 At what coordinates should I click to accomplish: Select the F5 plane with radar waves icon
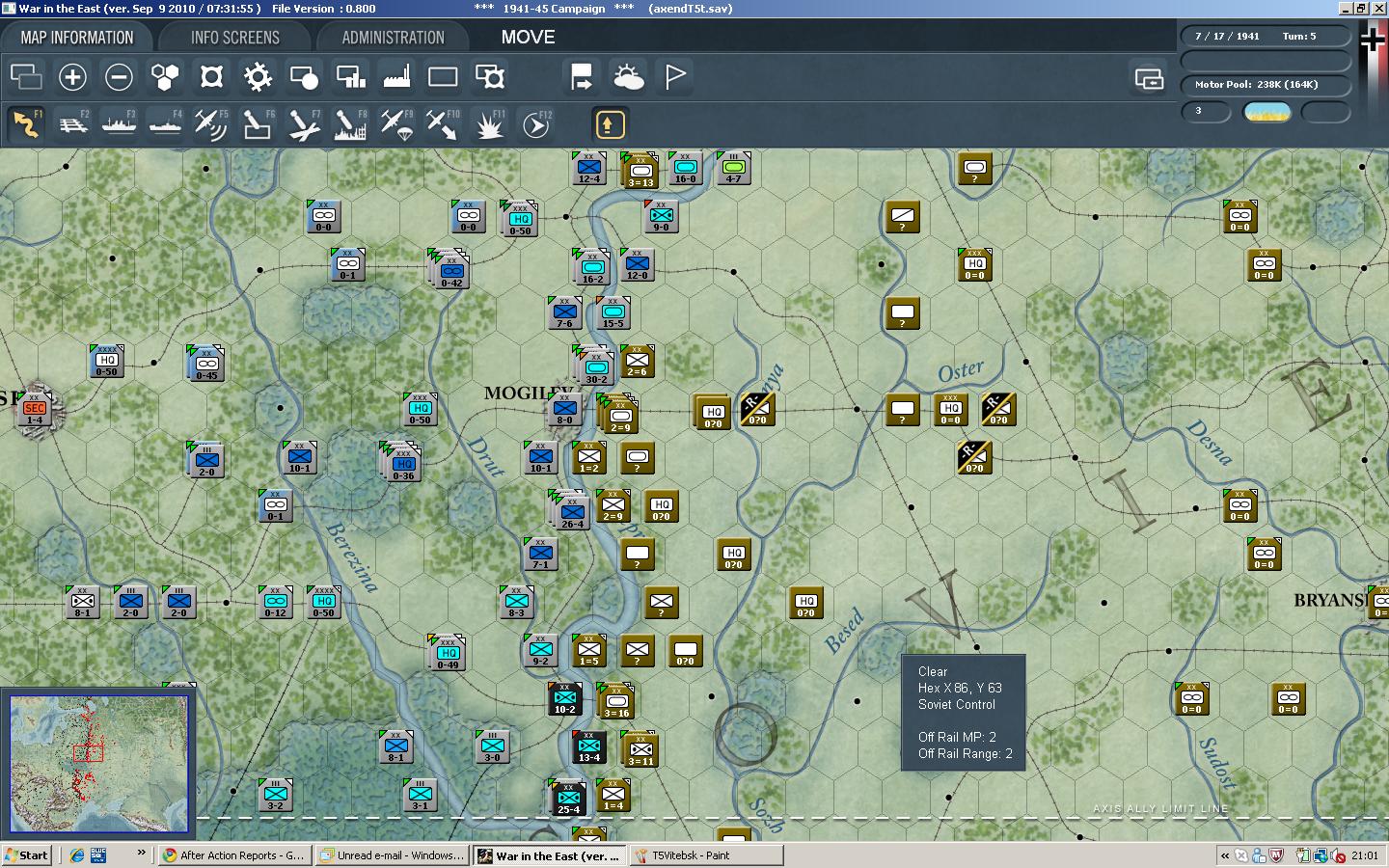[211, 124]
